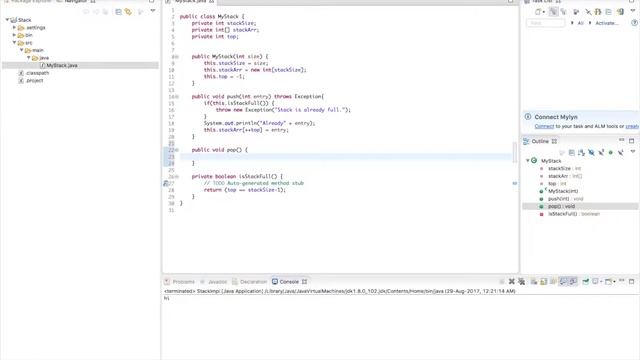Follow the Connect link under Connect Mylyn
Viewport: 640px width, 360px height.
pyautogui.click(x=544, y=127)
